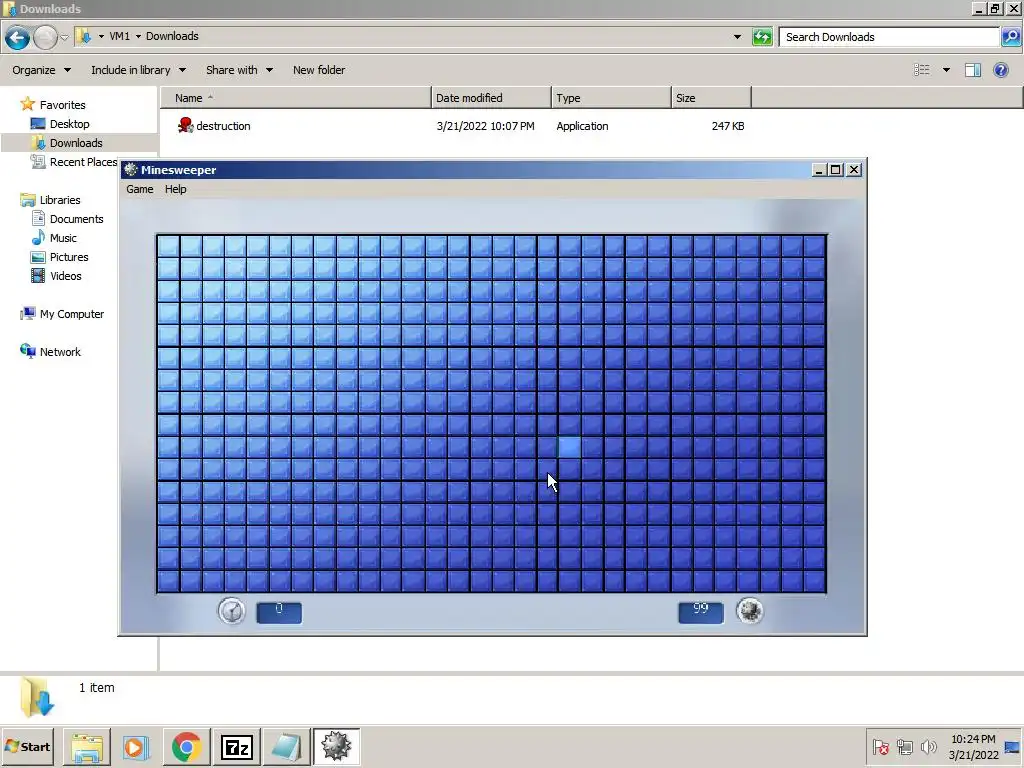Open Windows Explorer from the taskbar
Viewport: 1024px width, 768px height.
coord(86,747)
